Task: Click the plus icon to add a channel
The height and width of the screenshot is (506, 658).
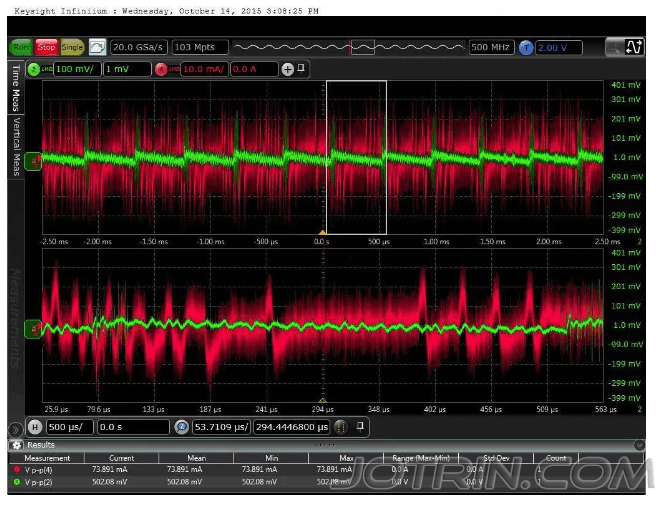Action: tap(287, 69)
